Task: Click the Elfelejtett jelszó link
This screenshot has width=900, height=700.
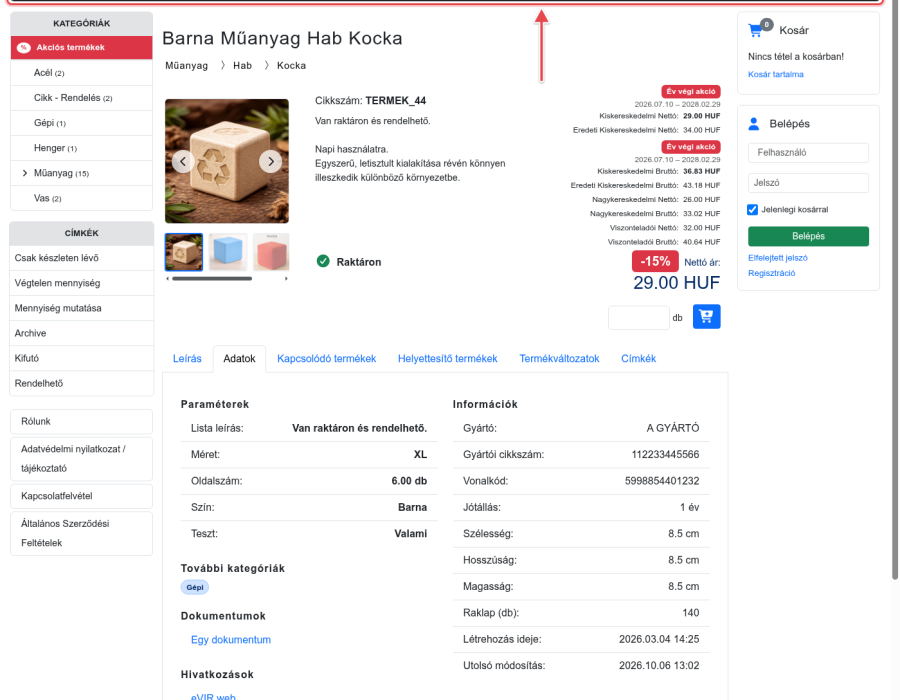Action: [x=778, y=258]
